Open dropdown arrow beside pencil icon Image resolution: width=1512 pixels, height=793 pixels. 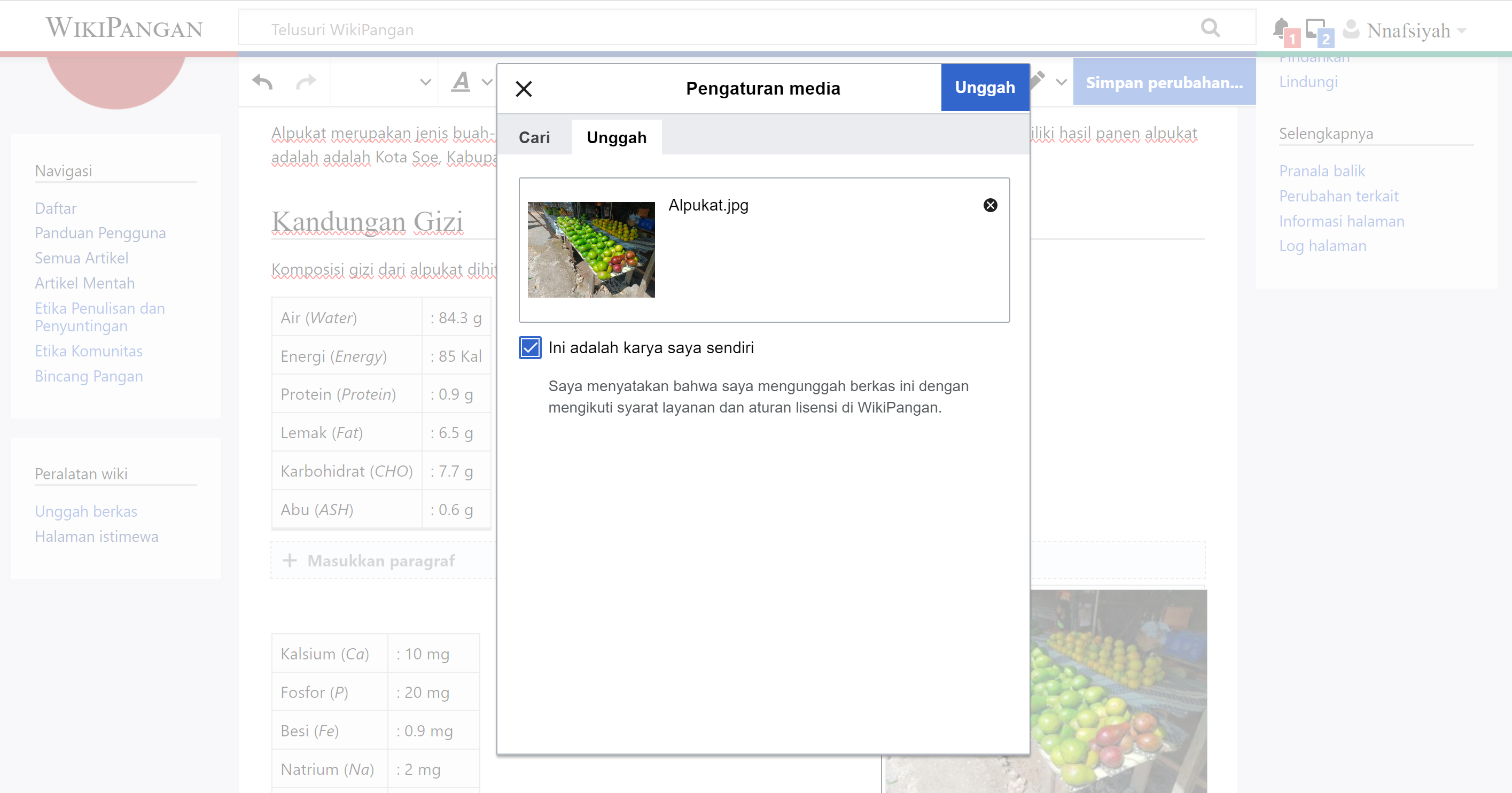coord(1061,82)
